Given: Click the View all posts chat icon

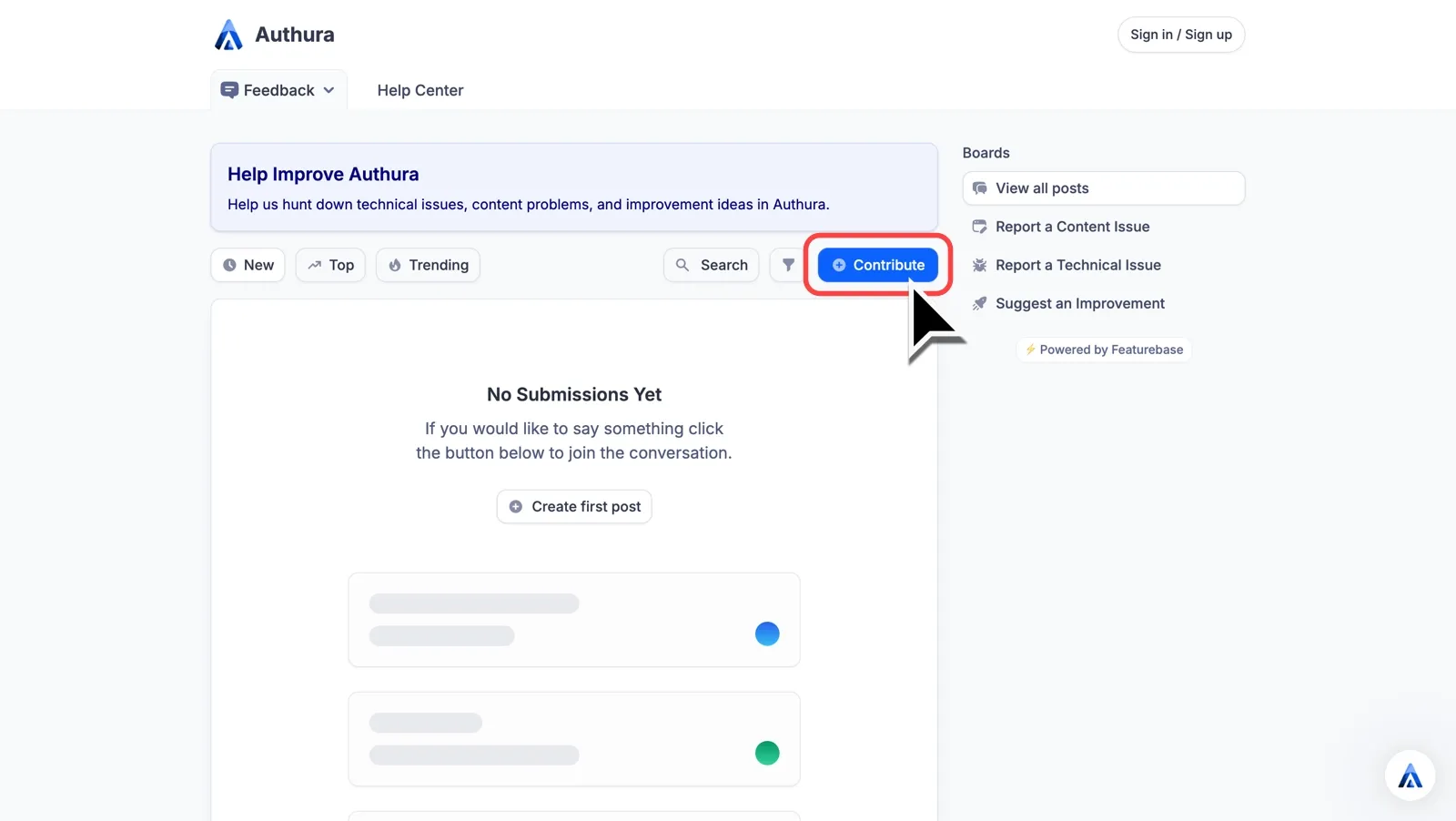Looking at the screenshot, I should point(980,188).
